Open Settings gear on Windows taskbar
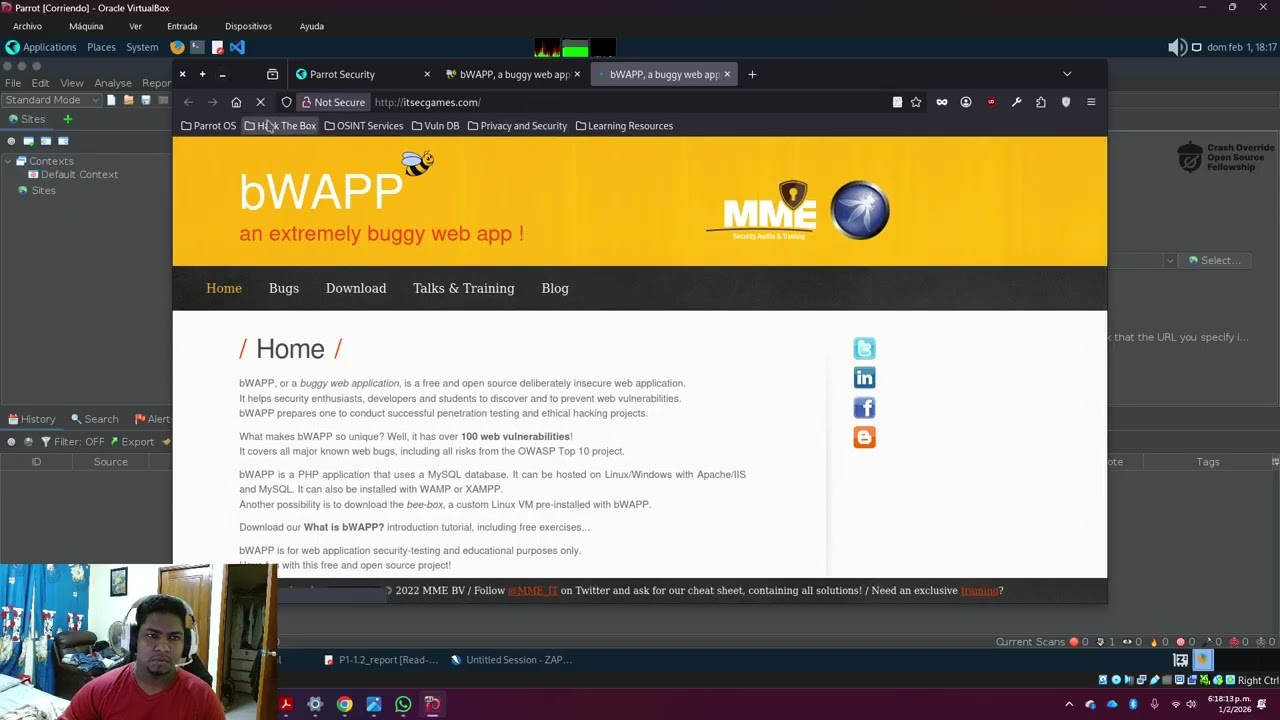 point(315,704)
